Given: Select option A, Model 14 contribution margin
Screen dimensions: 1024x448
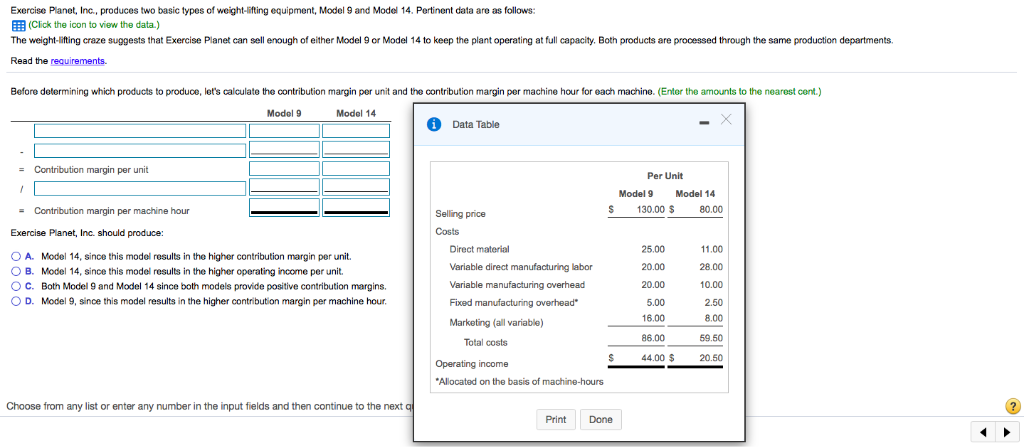Looking at the screenshot, I should coord(16,256).
